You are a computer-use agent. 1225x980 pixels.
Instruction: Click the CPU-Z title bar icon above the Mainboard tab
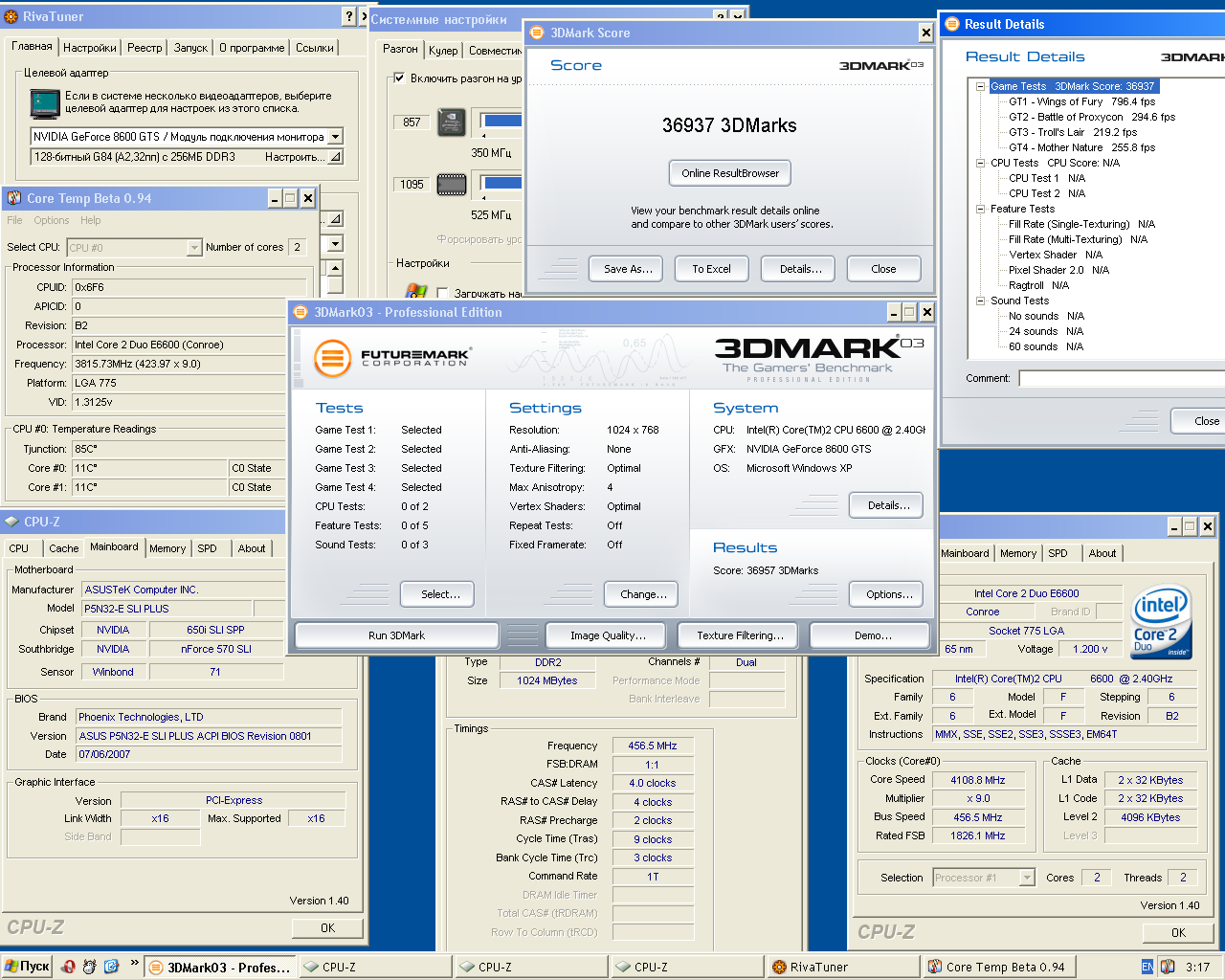pos(11,522)
